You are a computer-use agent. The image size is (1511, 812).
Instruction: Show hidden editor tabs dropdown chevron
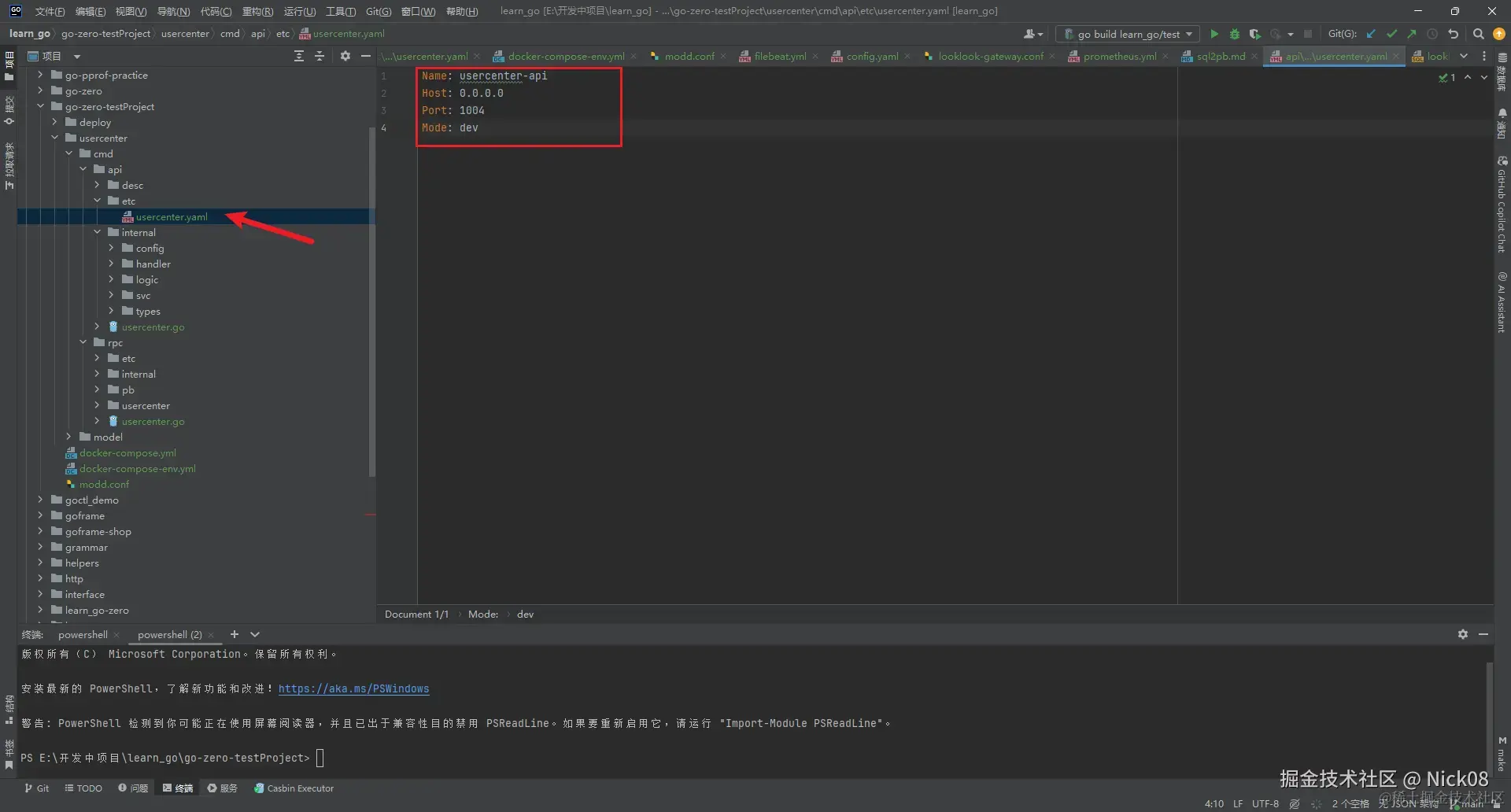coord(1464,56)
